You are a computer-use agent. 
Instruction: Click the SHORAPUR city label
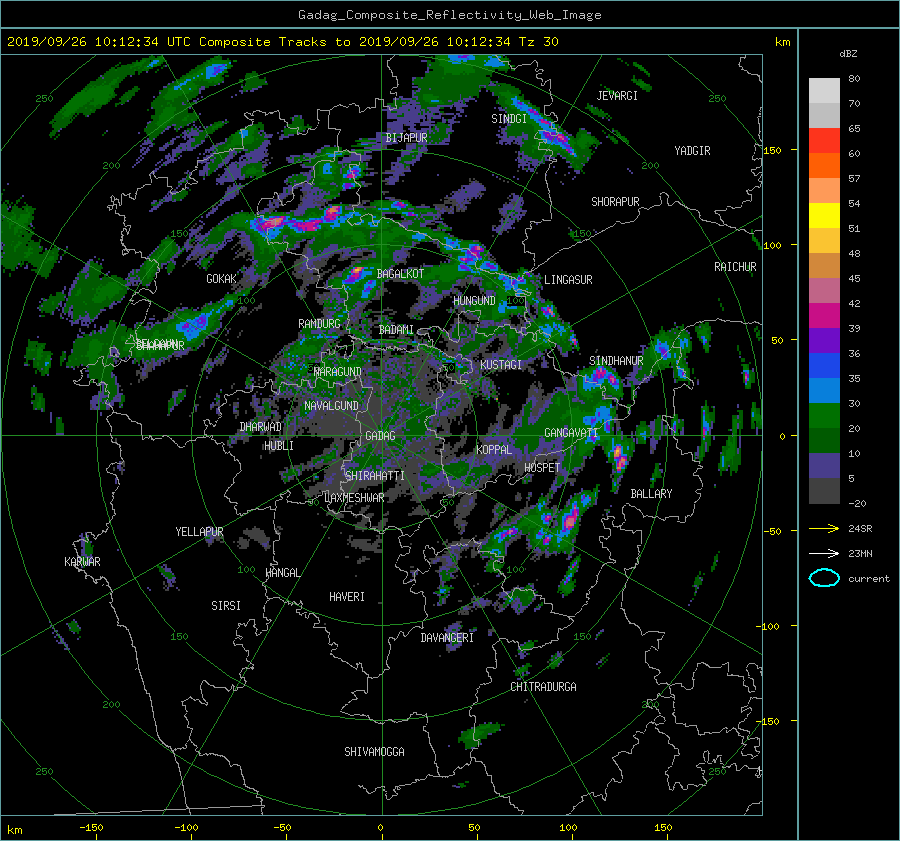point(615,202)
